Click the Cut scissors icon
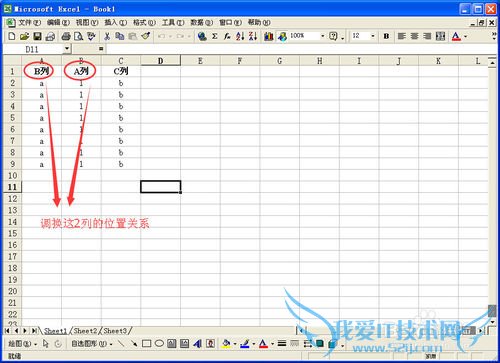The image size is (500, 363). click(107, 36)
